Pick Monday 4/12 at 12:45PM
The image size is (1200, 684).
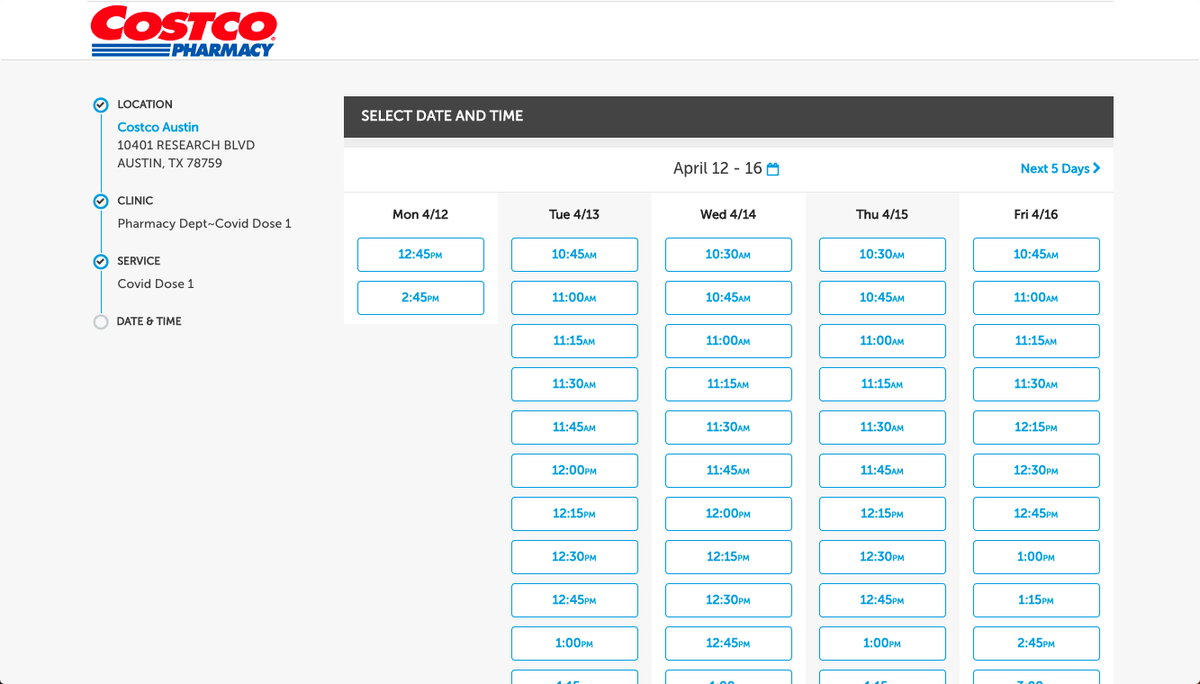[x=420, y=254]
